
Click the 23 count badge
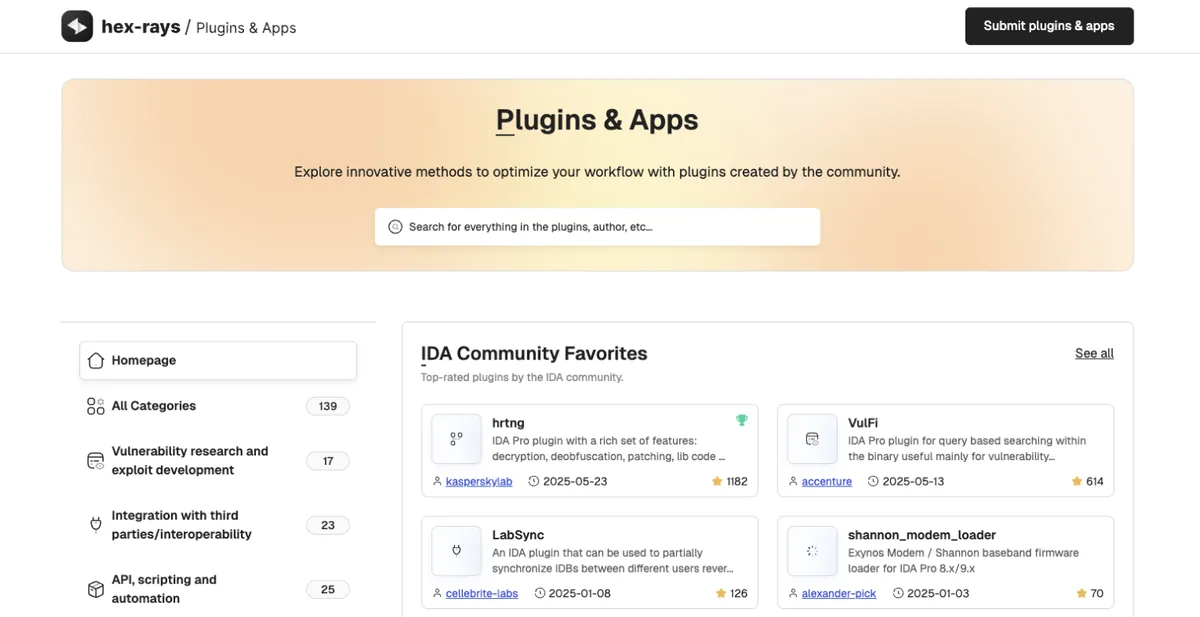click(x=328, y=525)
